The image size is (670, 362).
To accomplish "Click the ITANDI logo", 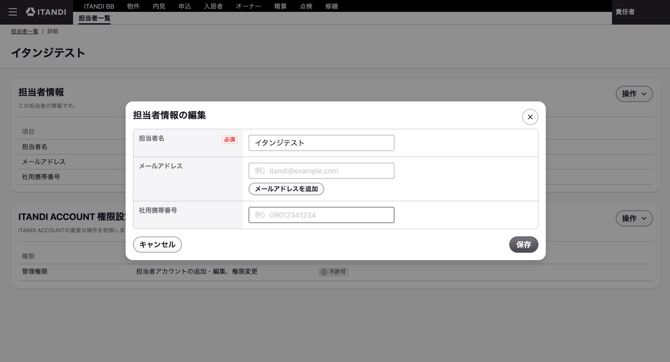I will click(46, 12).
